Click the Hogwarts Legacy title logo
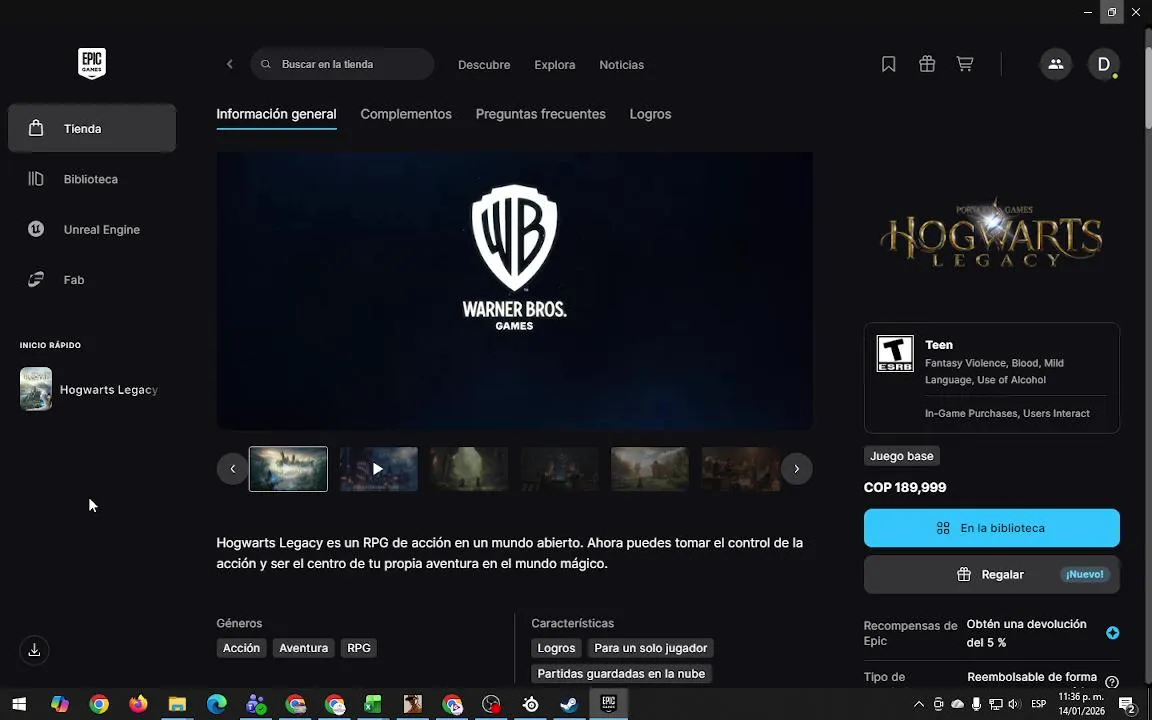Image resolution: width=1152 pixels, height=720 pixels. click(991, 232)
